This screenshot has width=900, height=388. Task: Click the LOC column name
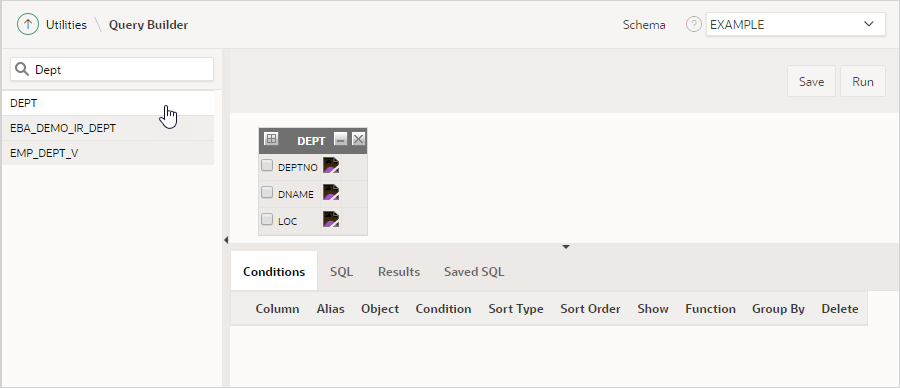pyautogui.click(x=288, y=222)
